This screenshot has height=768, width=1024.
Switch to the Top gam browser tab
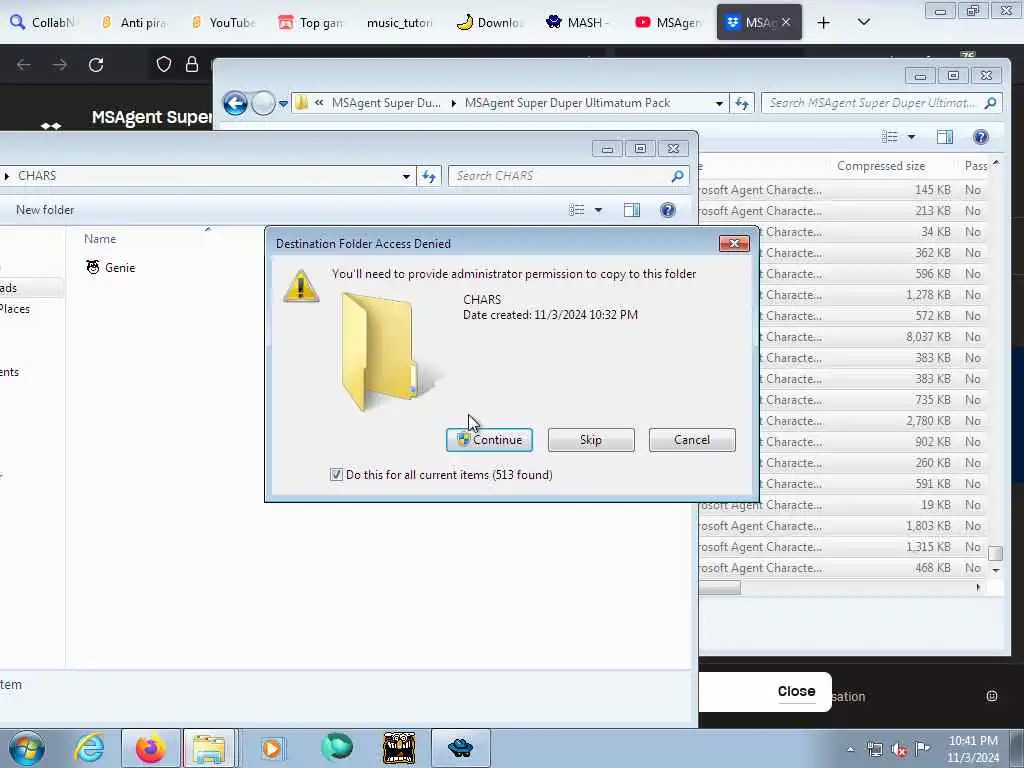pos(311,22)
